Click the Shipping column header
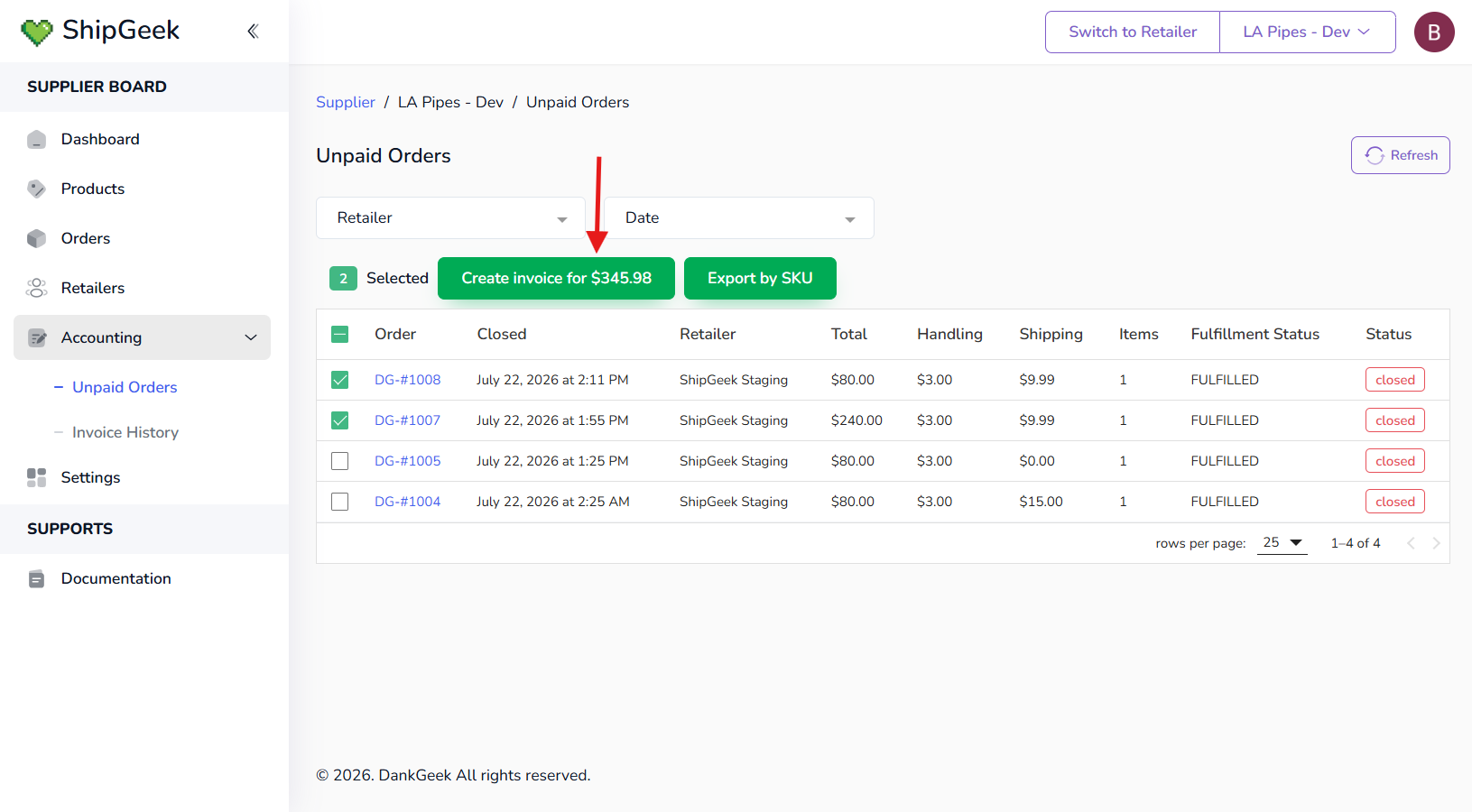 1051,334
